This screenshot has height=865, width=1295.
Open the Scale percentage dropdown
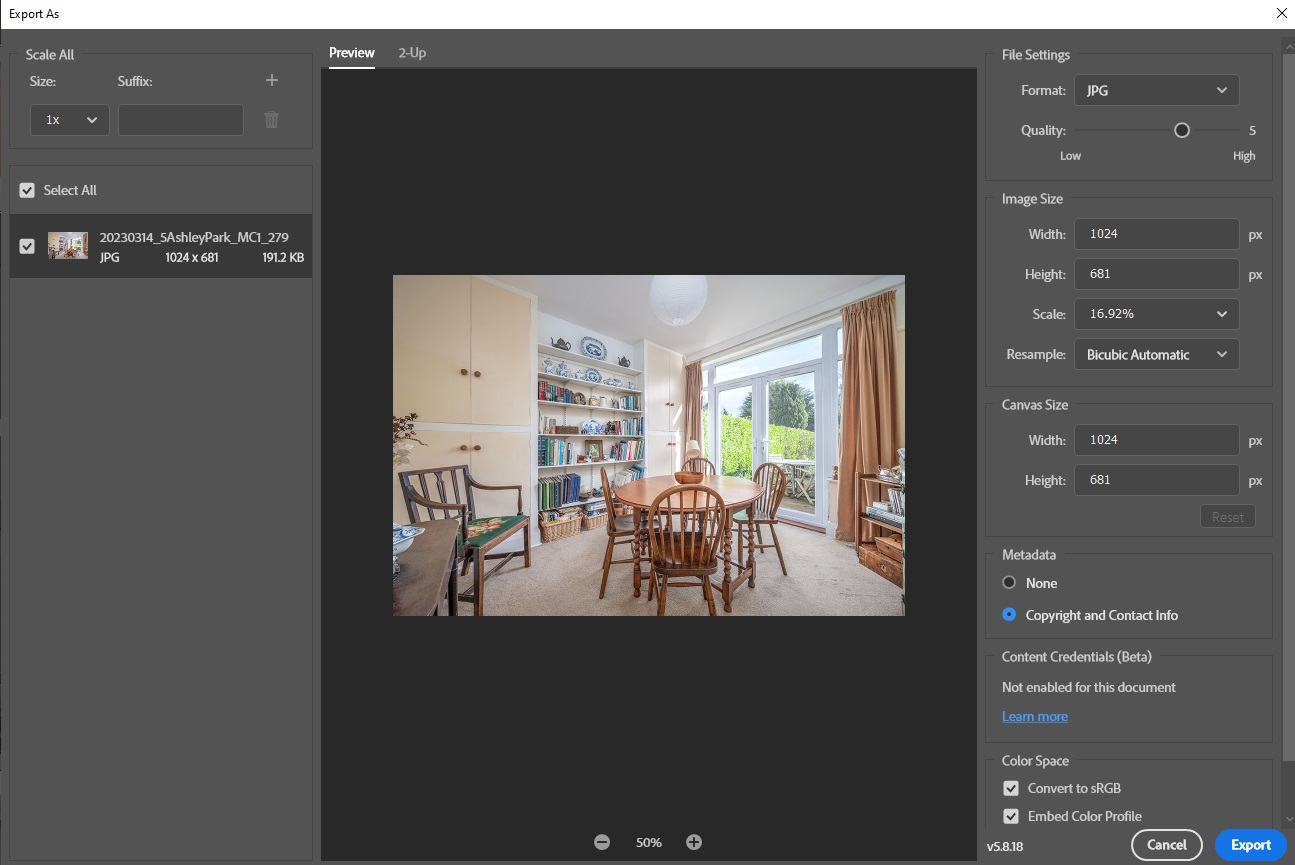coord(1156,313)
